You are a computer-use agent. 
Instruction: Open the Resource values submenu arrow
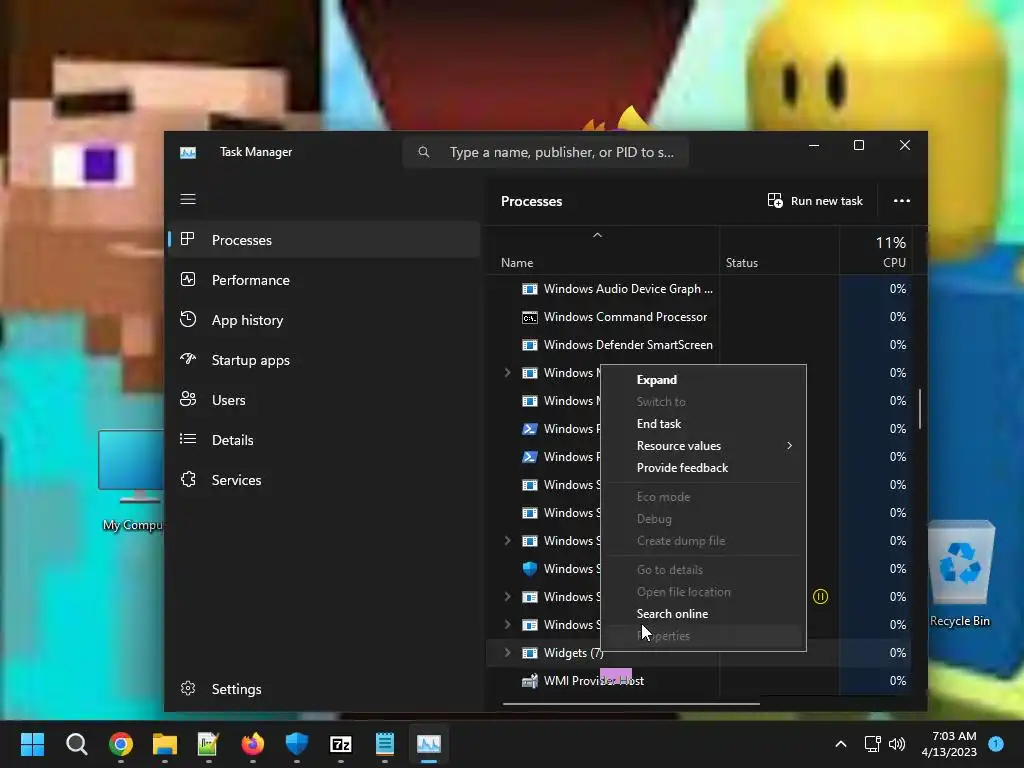pyautogui.click(x=790, y=445)
